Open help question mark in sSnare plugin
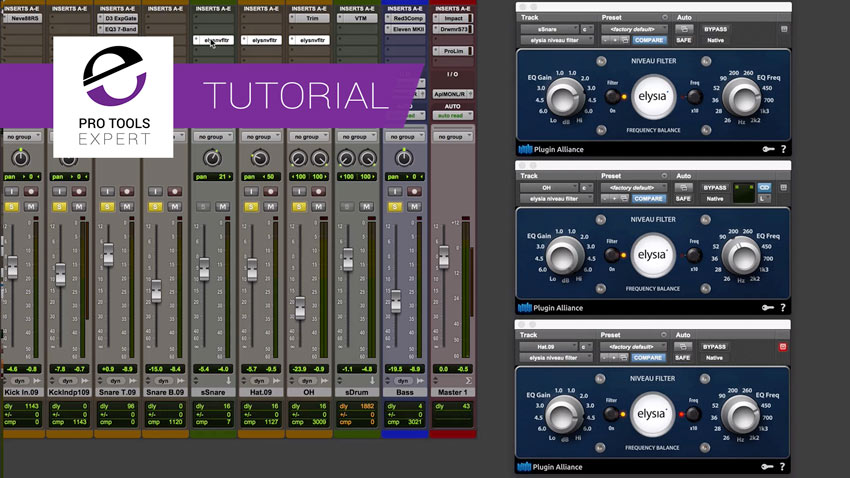The image size is (850, 478). tap(783, 149)
